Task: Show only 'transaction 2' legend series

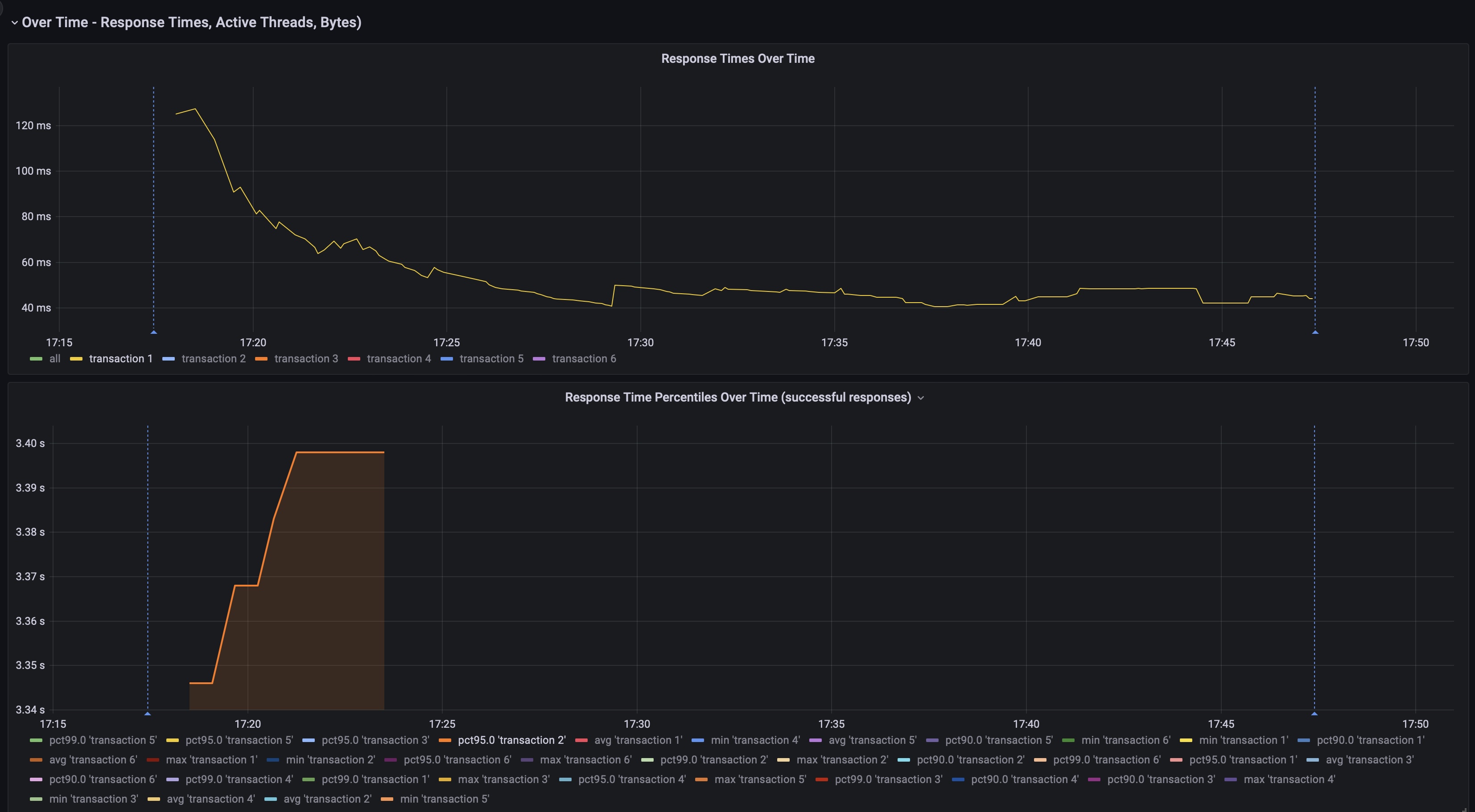Action: (213, 359)
